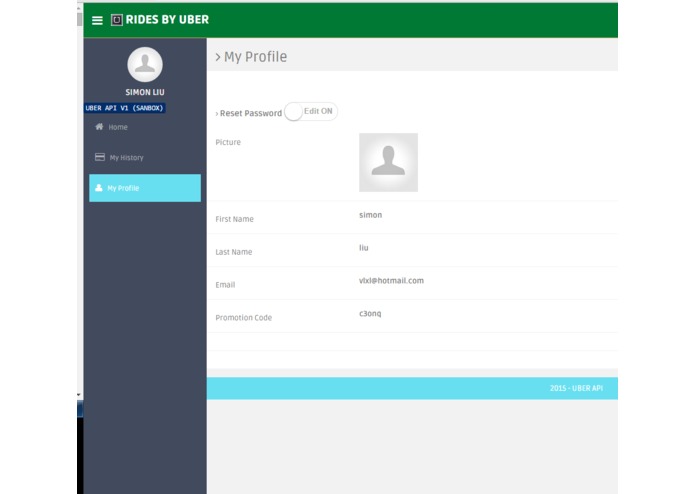The width and height of the screenshot is (695, 494).
Task: Click the RIDES BY UBER title
Action: (167, 20)
